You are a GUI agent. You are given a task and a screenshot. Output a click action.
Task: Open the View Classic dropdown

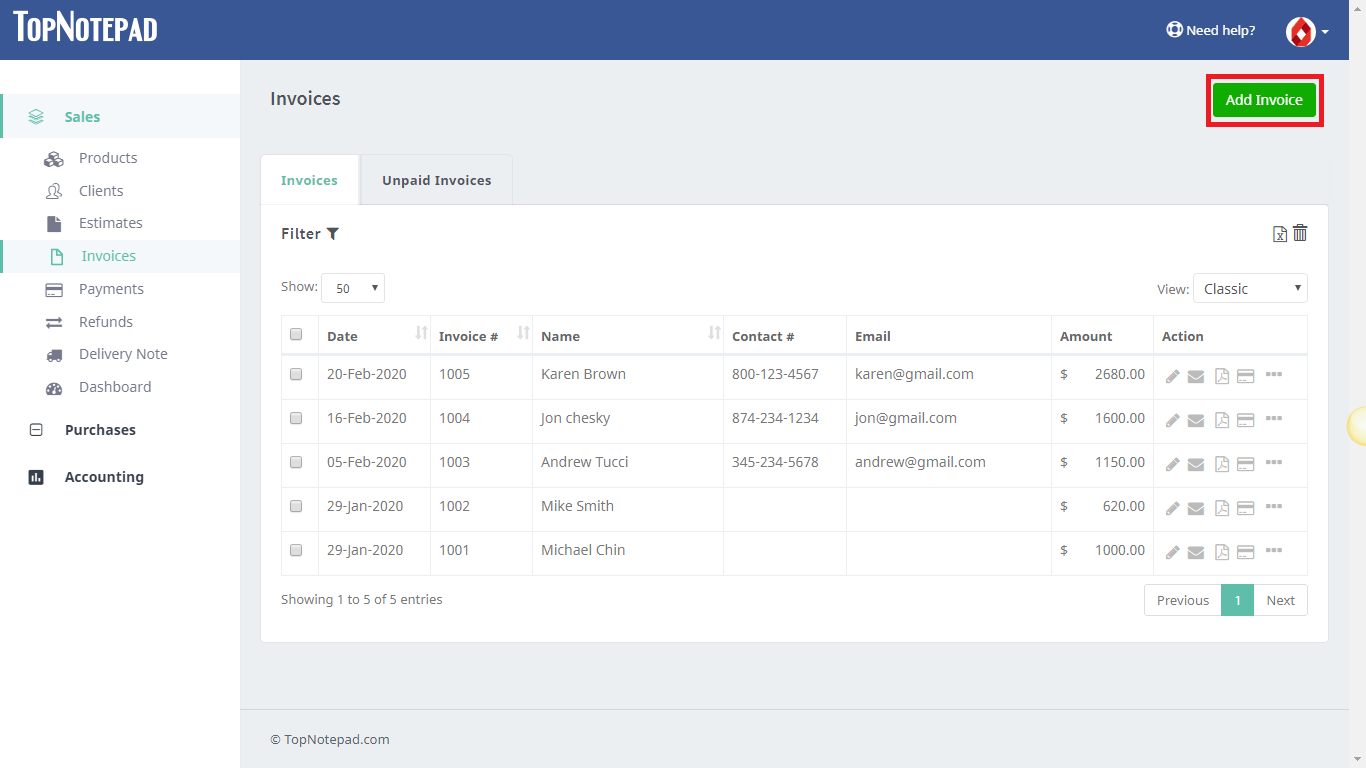[x=1250, y=288]
